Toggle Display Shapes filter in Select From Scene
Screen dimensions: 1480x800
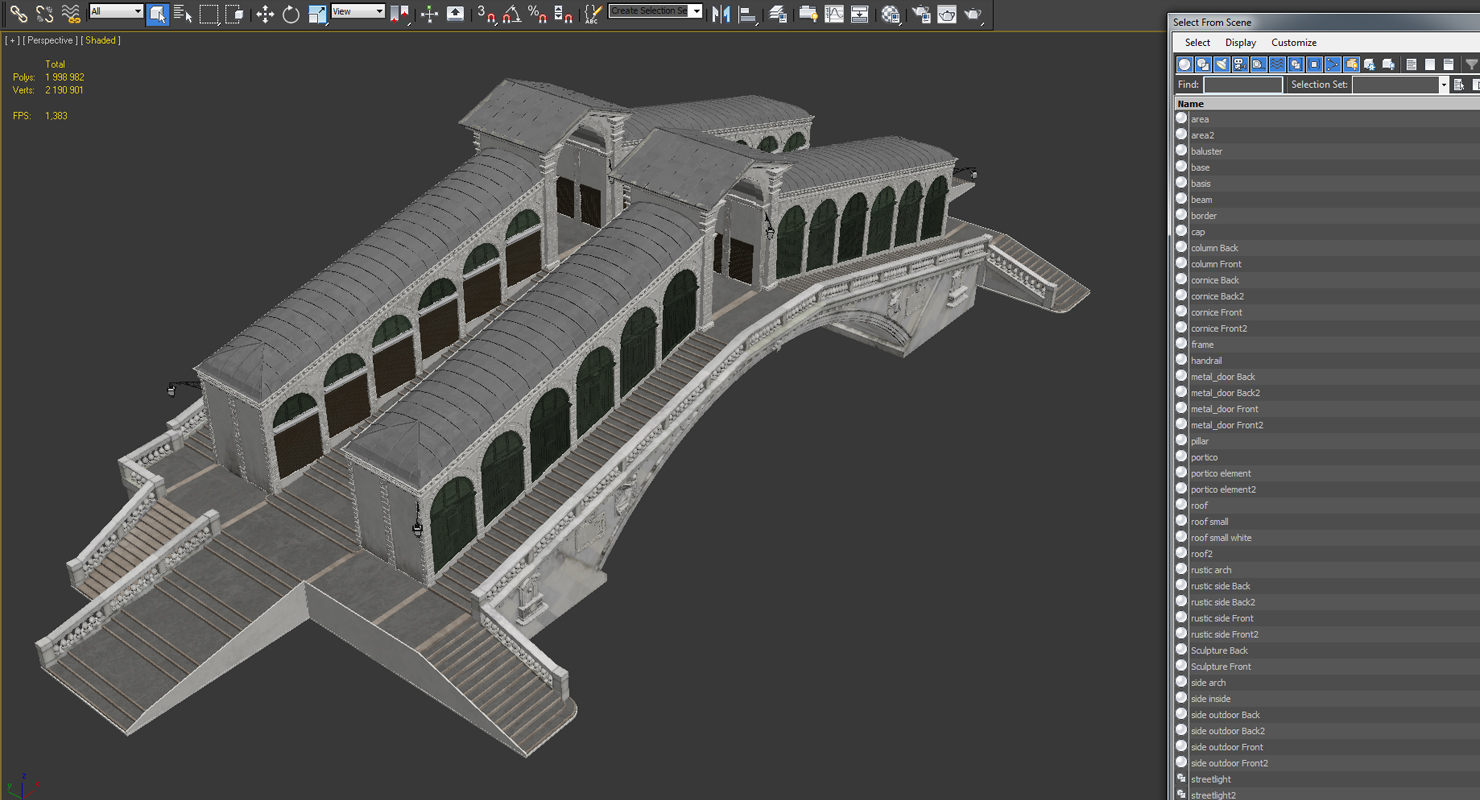[1203, 64]
